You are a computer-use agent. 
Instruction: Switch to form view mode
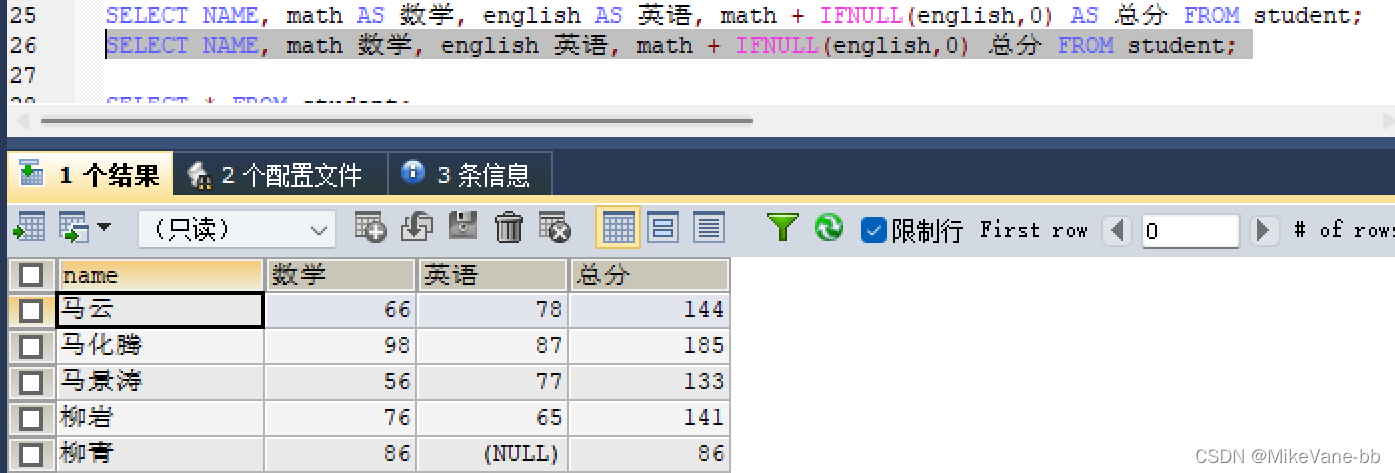663,228
